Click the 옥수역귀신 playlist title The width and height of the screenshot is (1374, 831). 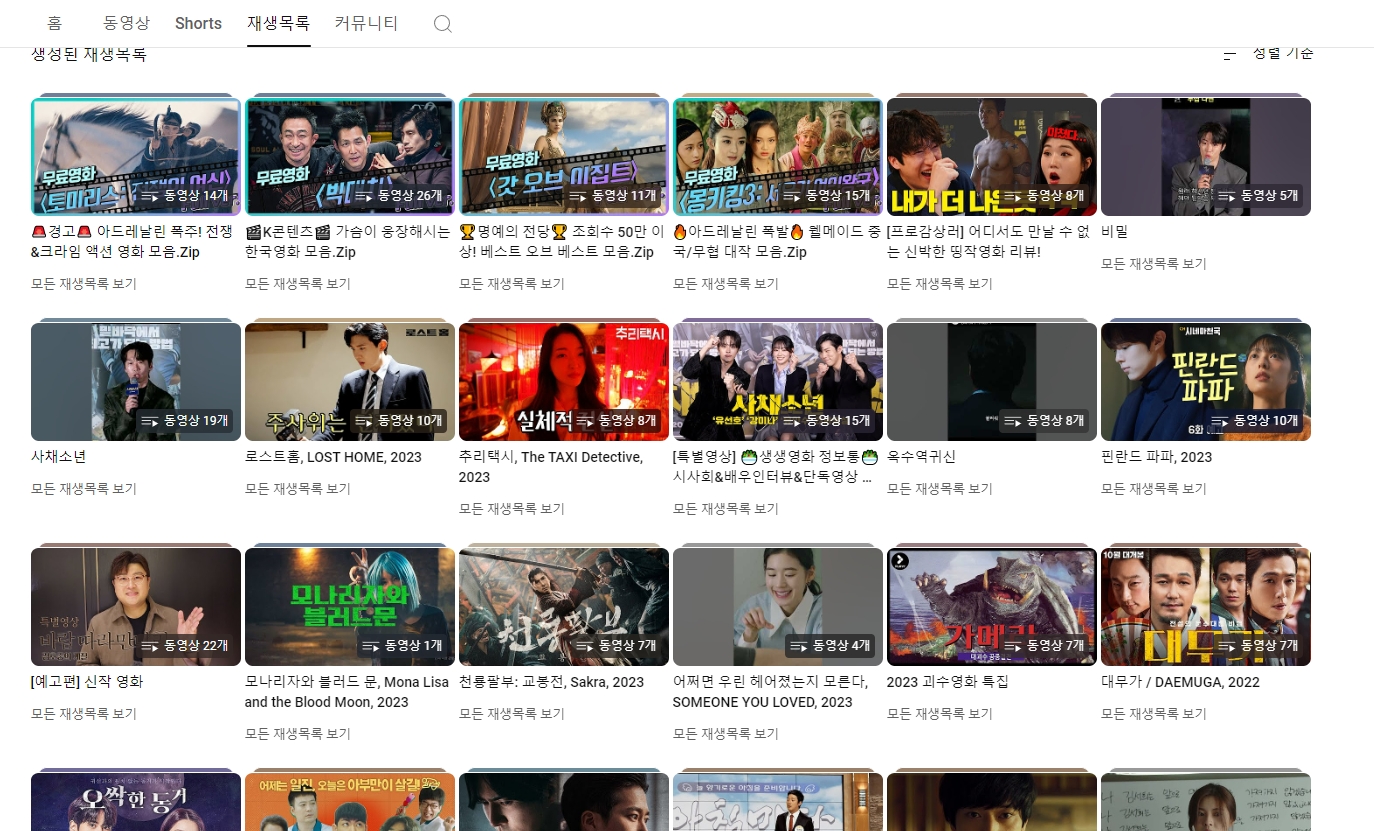921,457
